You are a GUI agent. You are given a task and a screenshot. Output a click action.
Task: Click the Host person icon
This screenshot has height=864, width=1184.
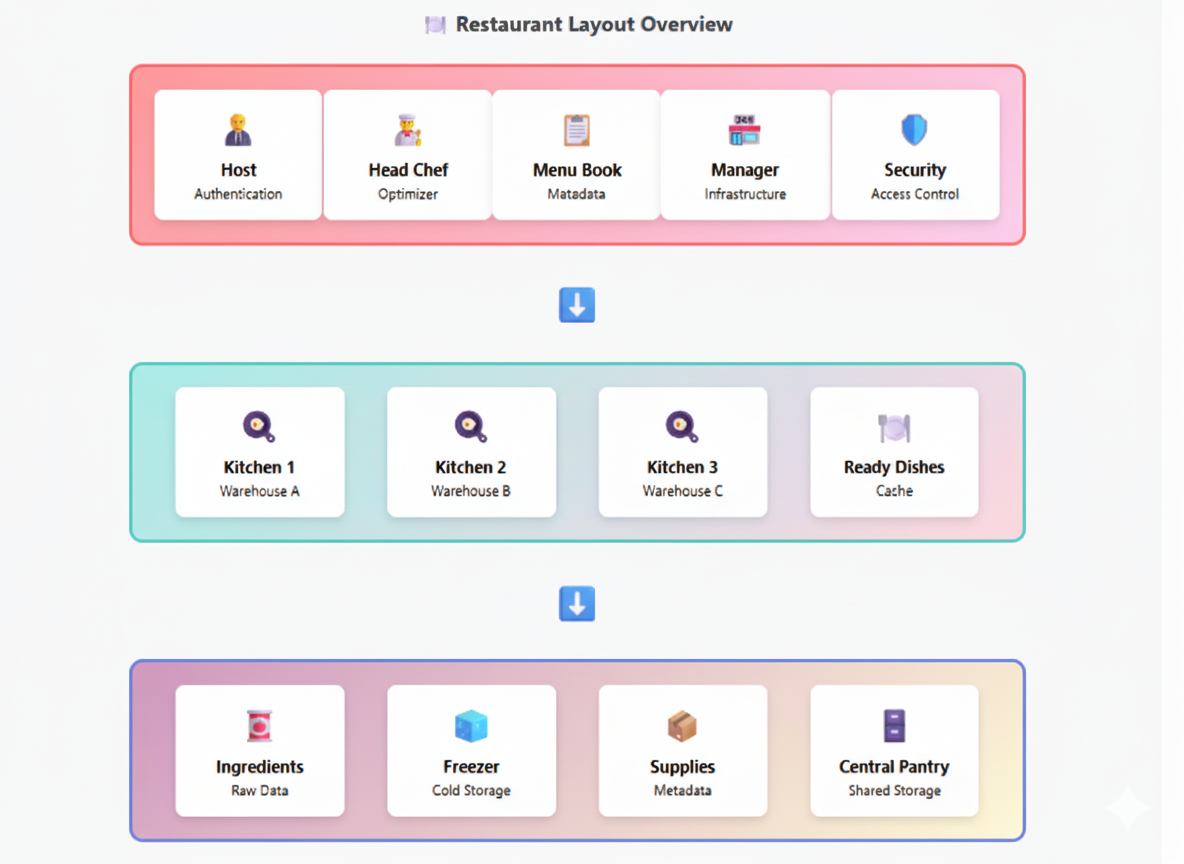[238, 130]
